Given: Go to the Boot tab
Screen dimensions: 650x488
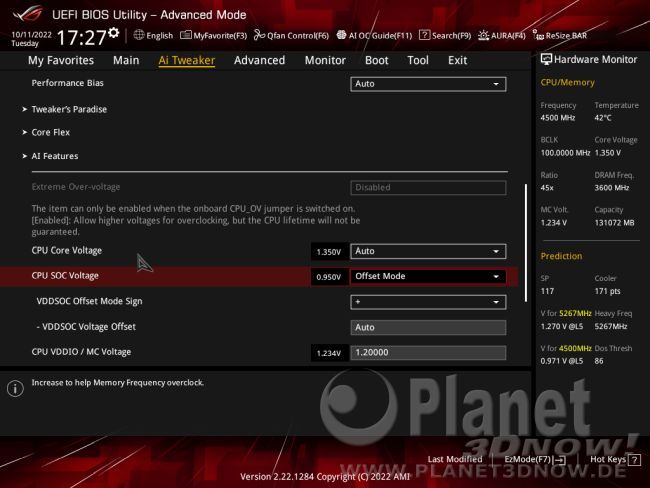Looking at the screenshot, I should click(376, 61).
